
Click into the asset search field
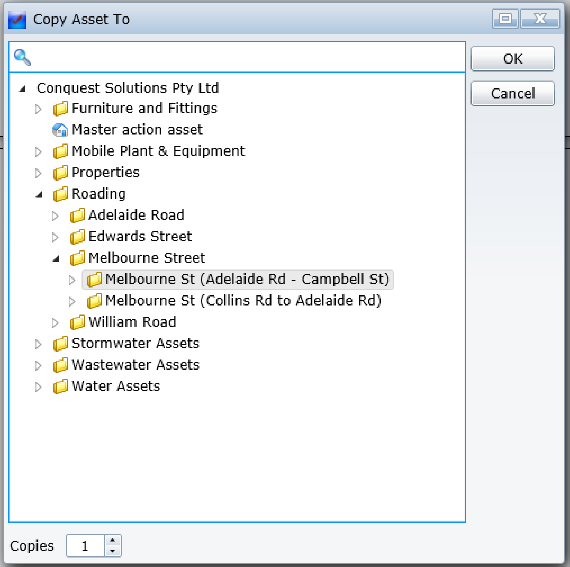(x=247, y=57)
